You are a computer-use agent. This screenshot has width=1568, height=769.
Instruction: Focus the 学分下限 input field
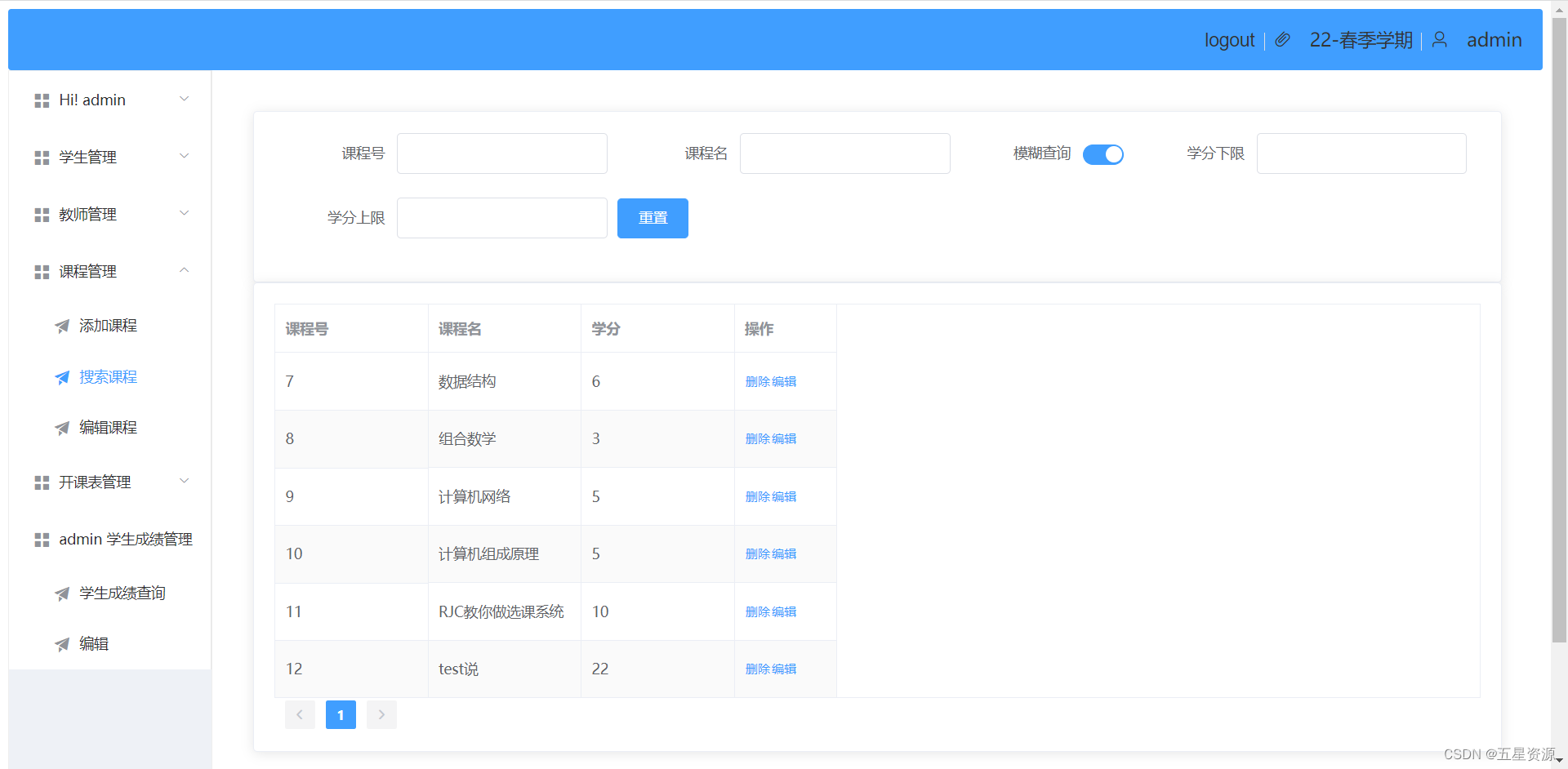tap(1361, 153)
